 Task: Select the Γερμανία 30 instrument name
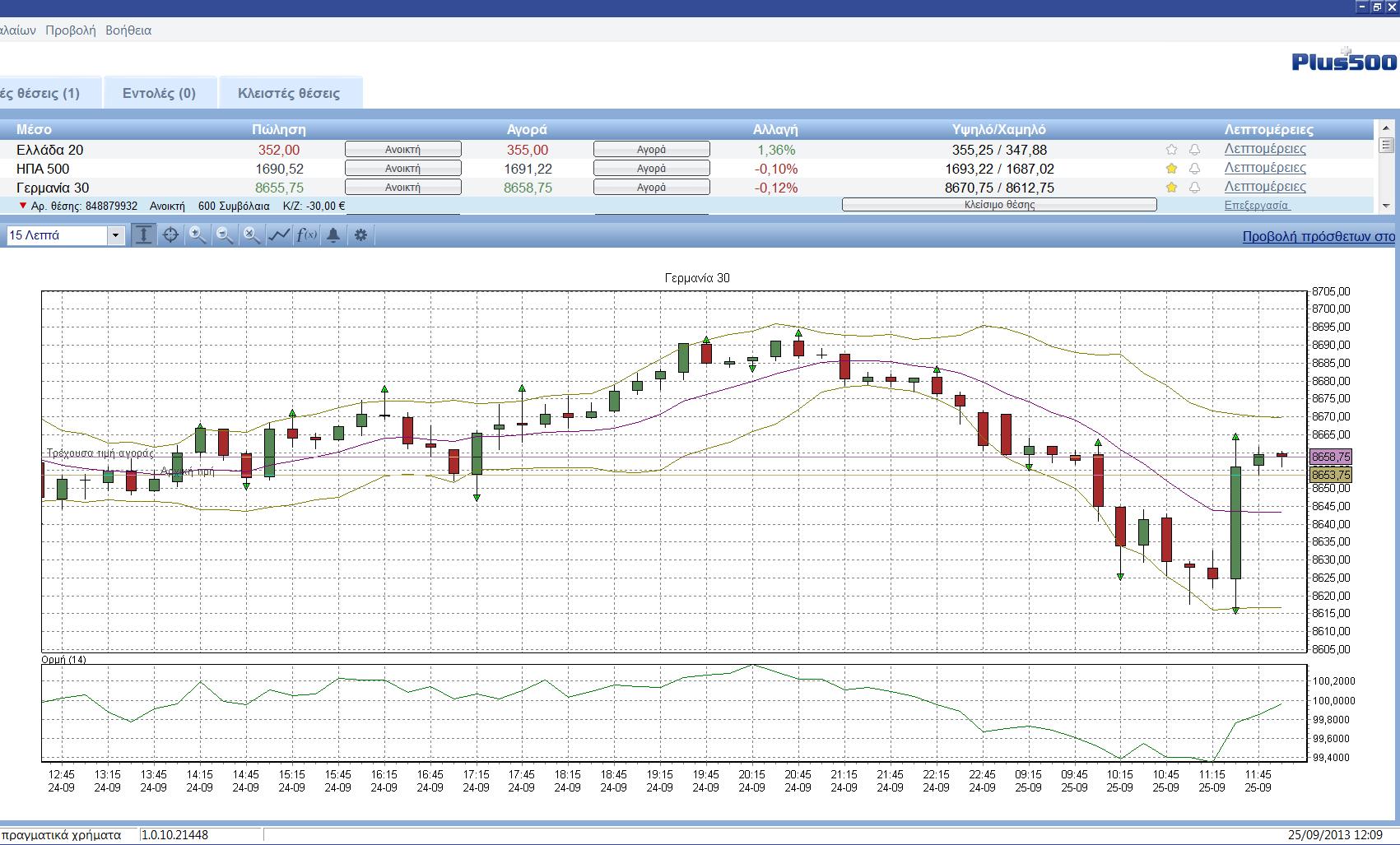[x=53, y=188]
